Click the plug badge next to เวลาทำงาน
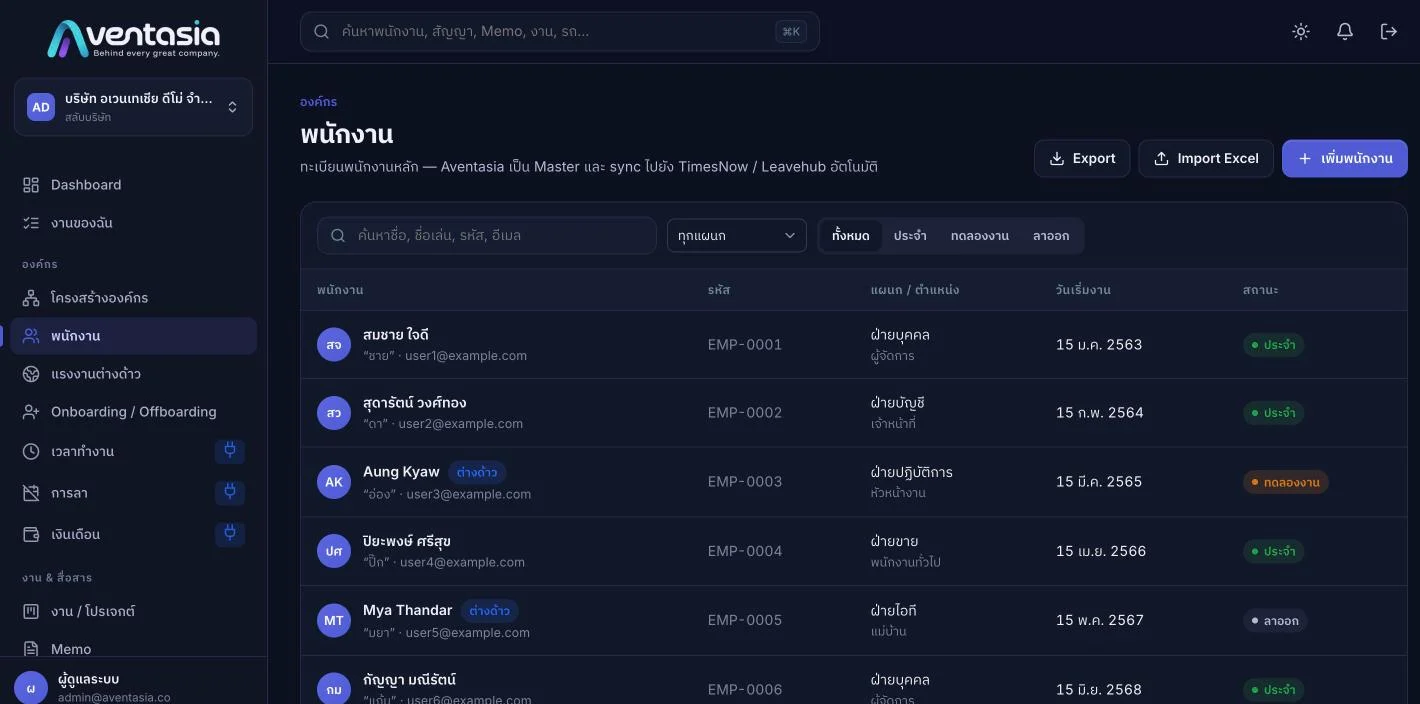 coord(230,451)
